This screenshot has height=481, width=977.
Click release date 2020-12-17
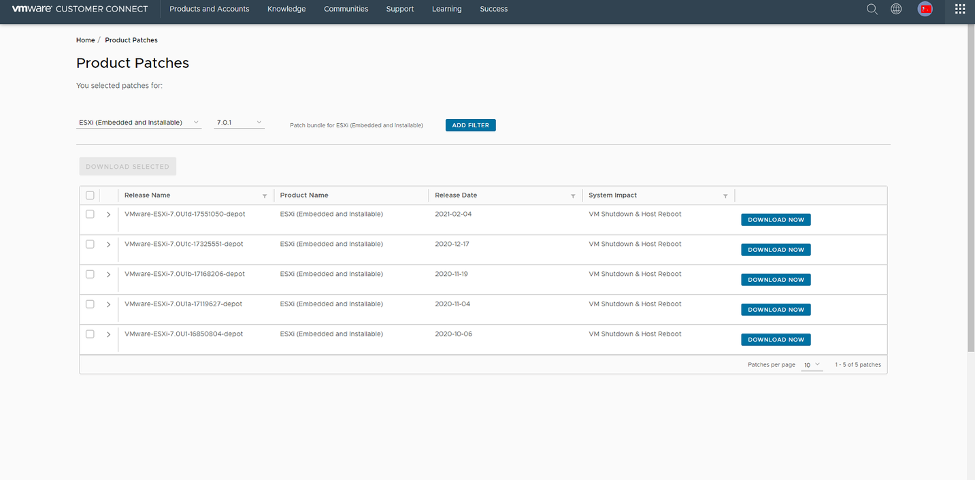pyautogui.click(x=452, y=244)
